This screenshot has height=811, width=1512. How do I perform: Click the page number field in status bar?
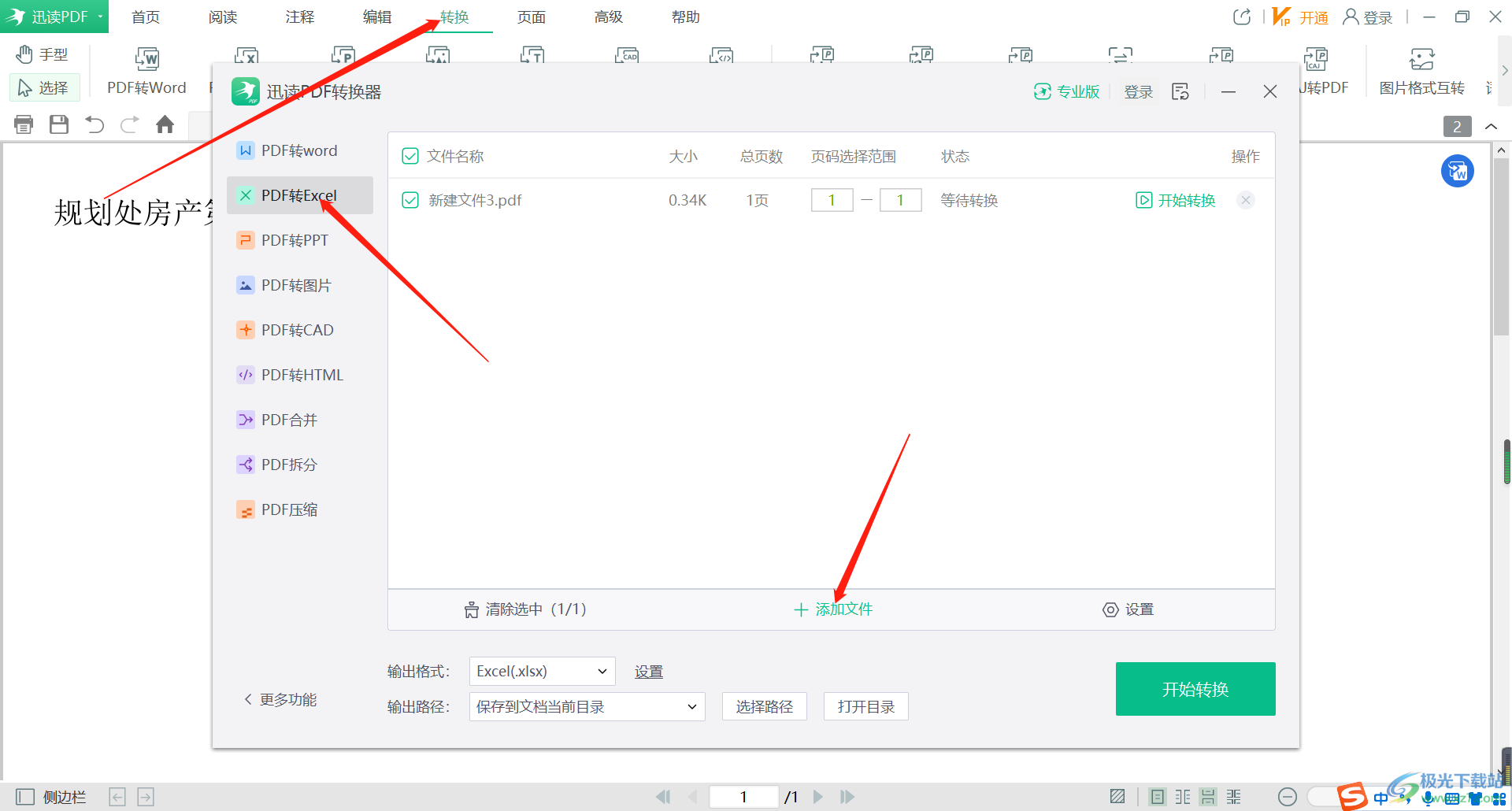(744, 797)
